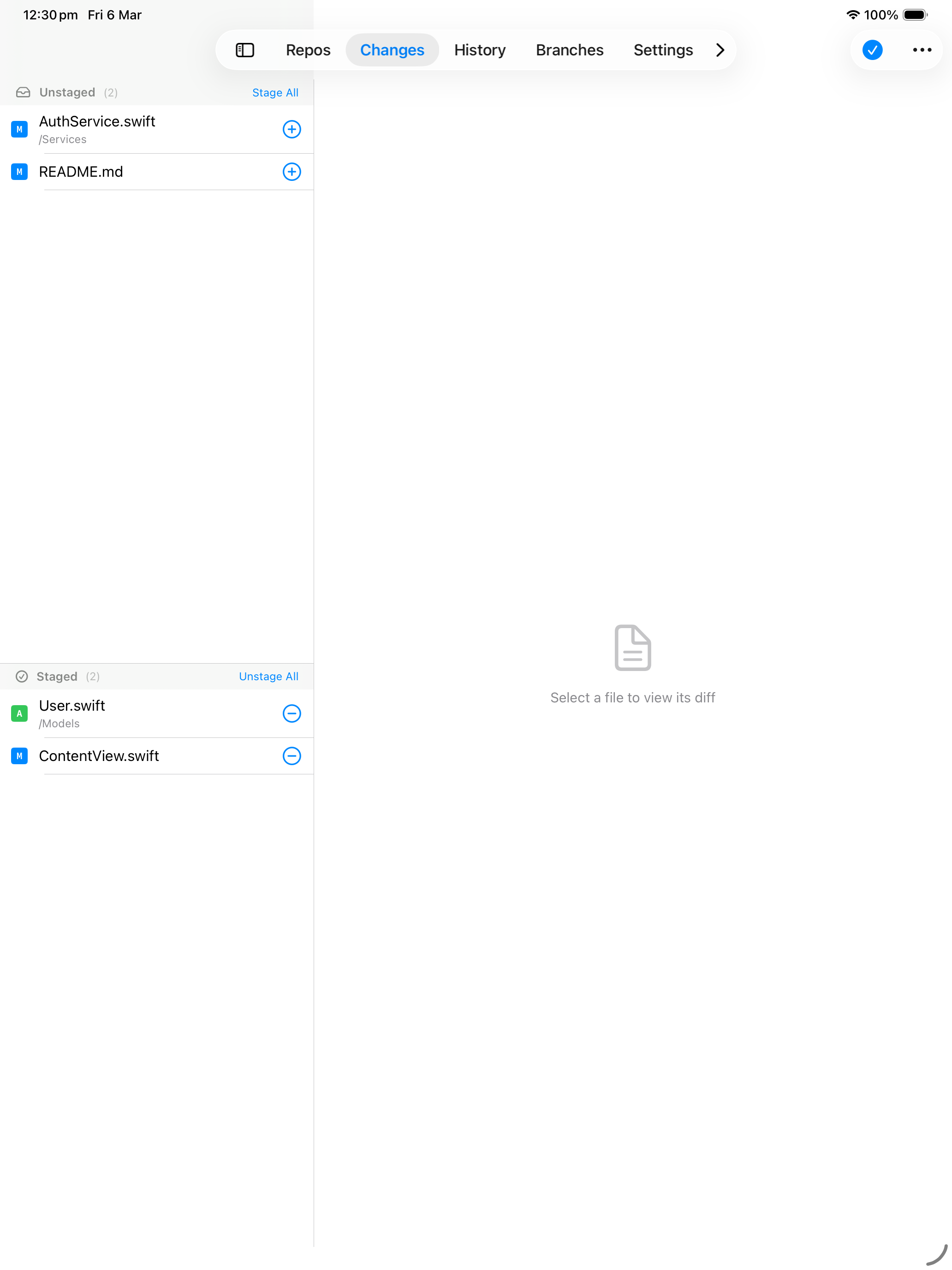Click the A status badge on User.swift
952x1270 pixels.
click(x=19, y=713)
